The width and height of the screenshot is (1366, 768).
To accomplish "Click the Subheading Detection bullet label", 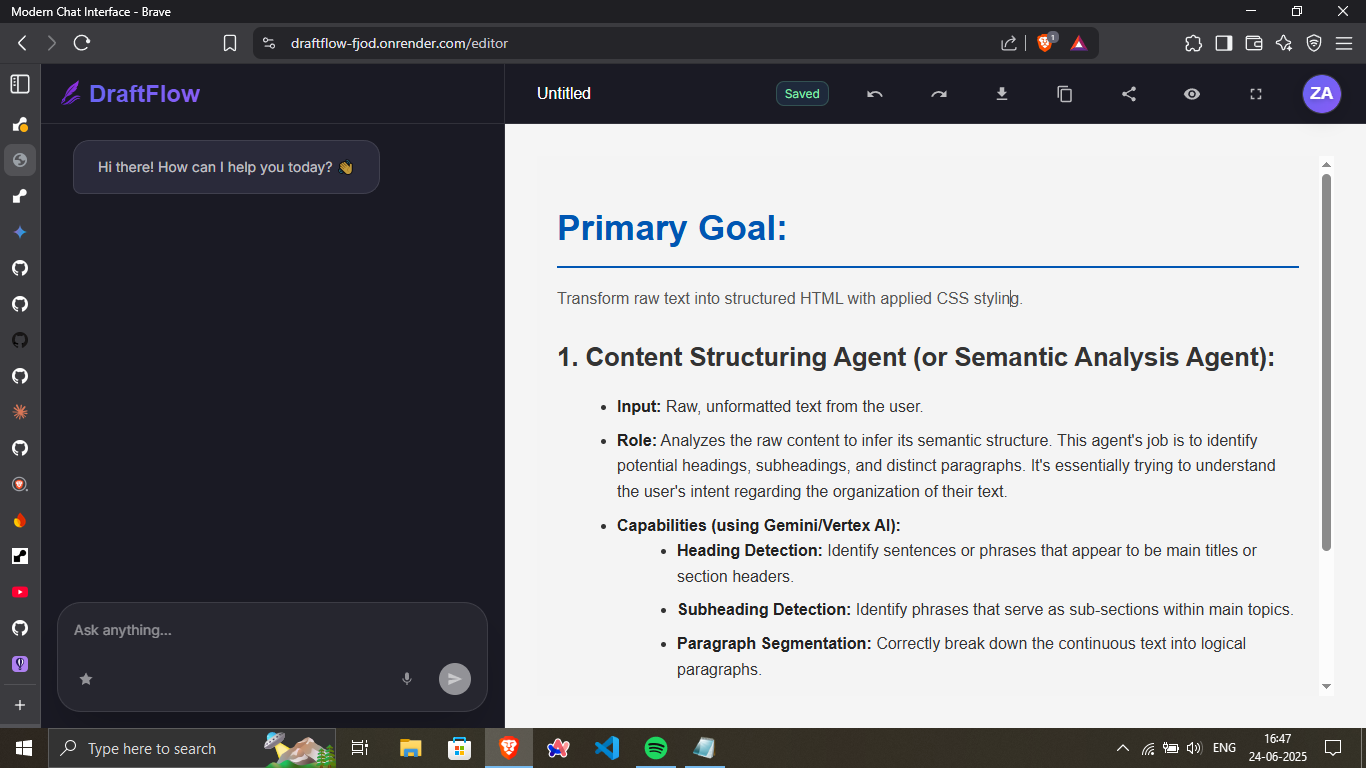I will pyautogui.click(x=764, y=609).
